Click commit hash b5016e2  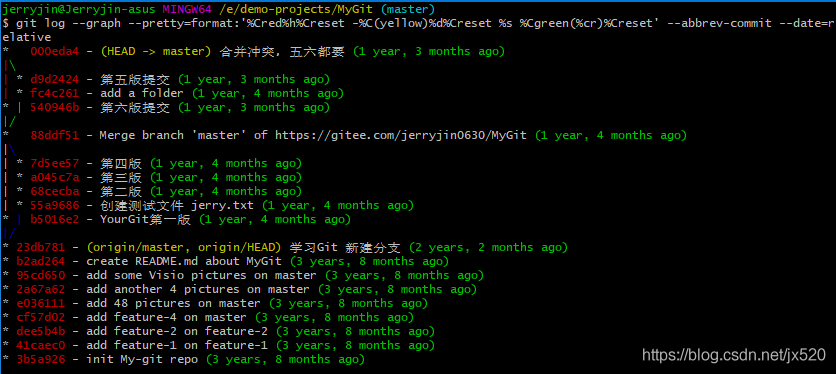[x=54, y=219]
